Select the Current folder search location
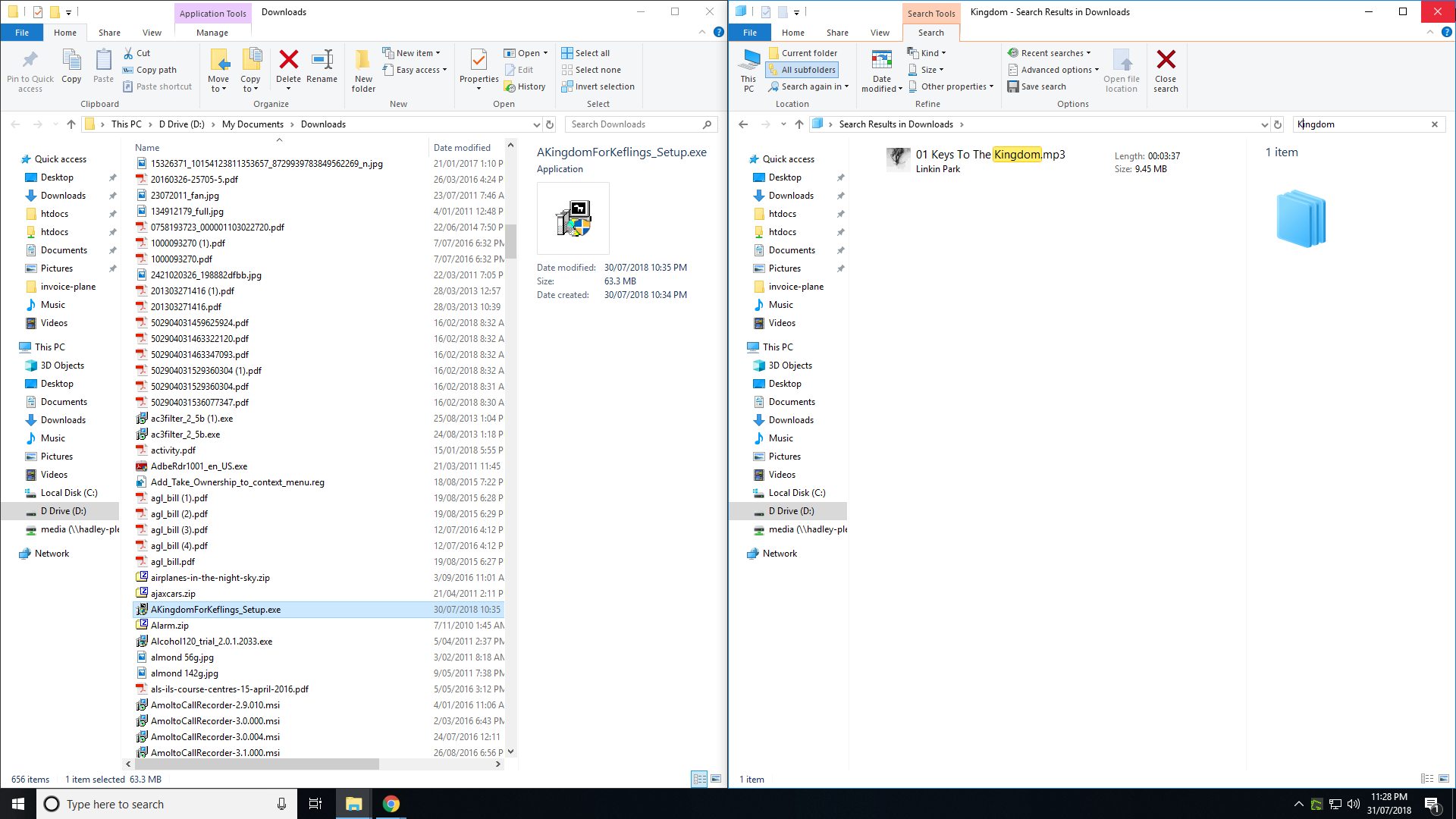 pyautogui.click(x=803, y=53)
